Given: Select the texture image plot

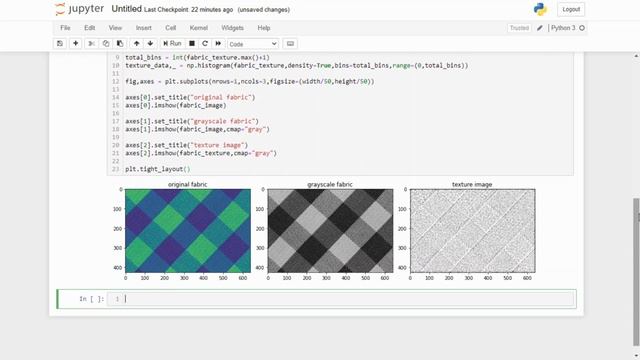Looking at the screenshot, I should pyautogui.click(x=473, y=231).
